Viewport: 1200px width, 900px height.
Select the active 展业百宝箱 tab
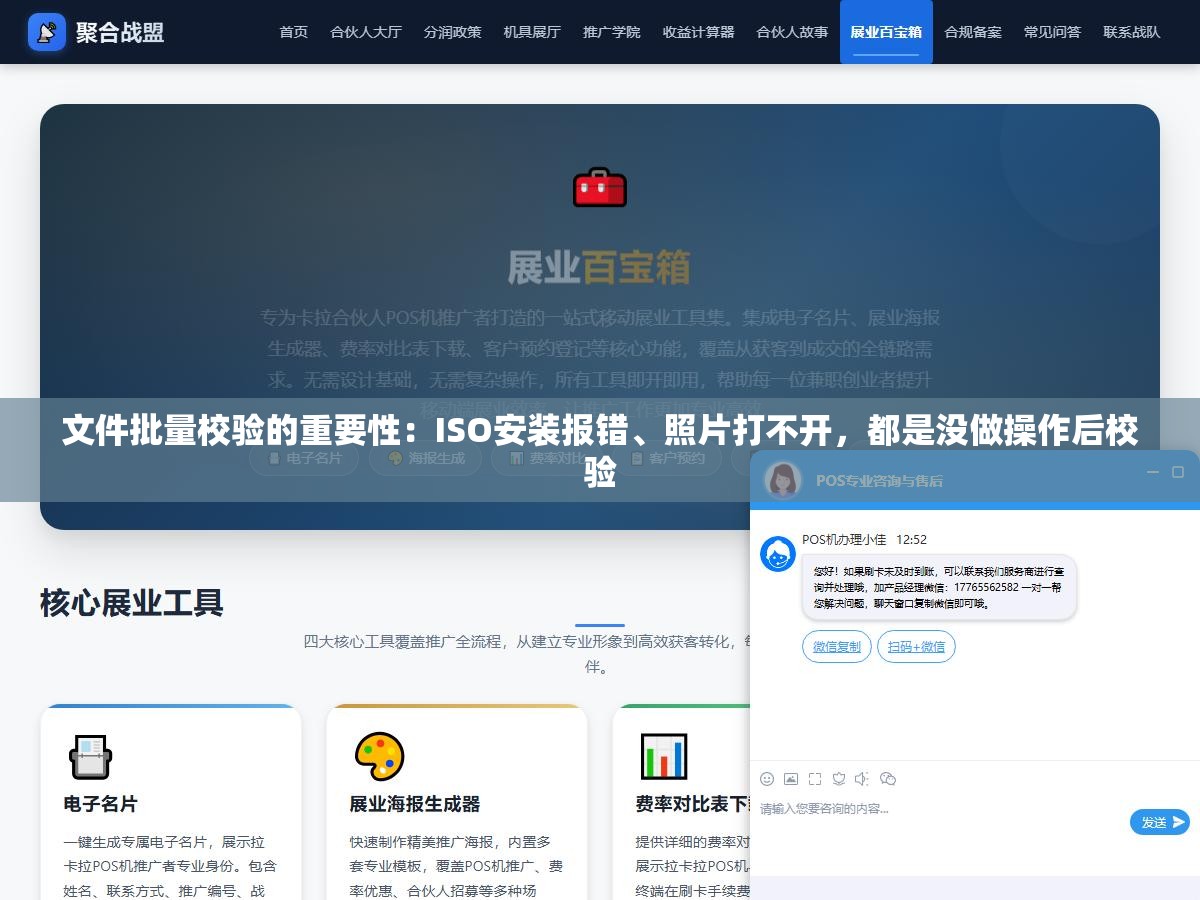tap(886, 32)
